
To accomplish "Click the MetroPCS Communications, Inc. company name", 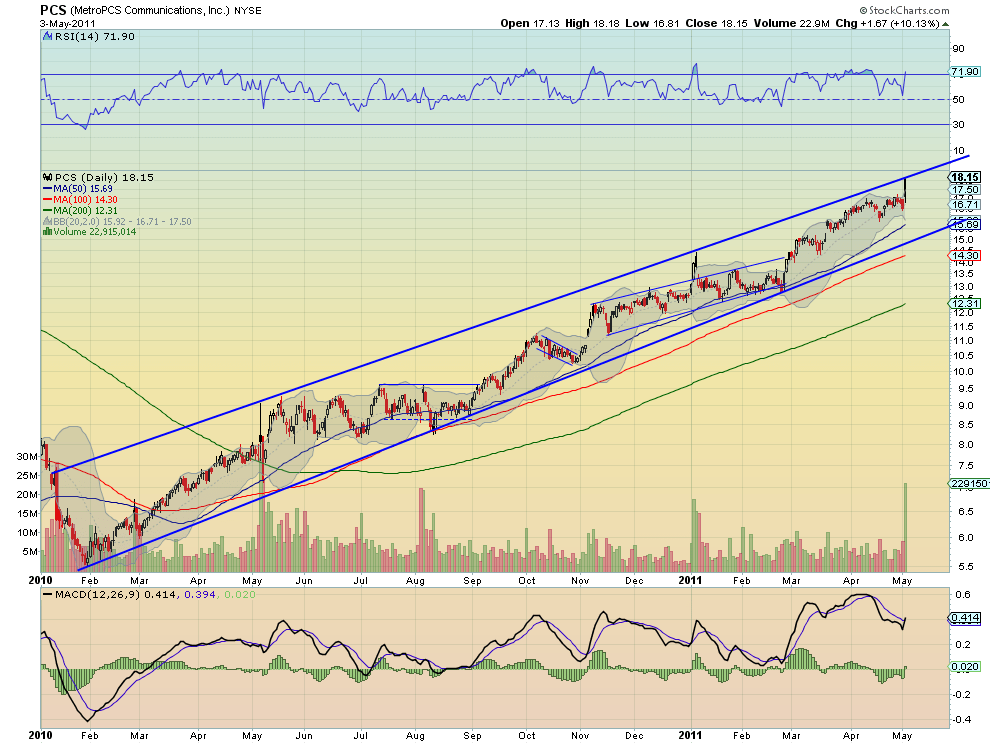I will [x=149, y=11].
